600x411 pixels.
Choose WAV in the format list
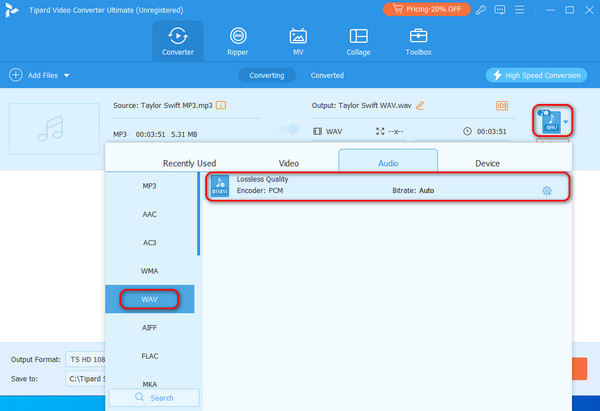pyautogui.click(x=150, y=299)
